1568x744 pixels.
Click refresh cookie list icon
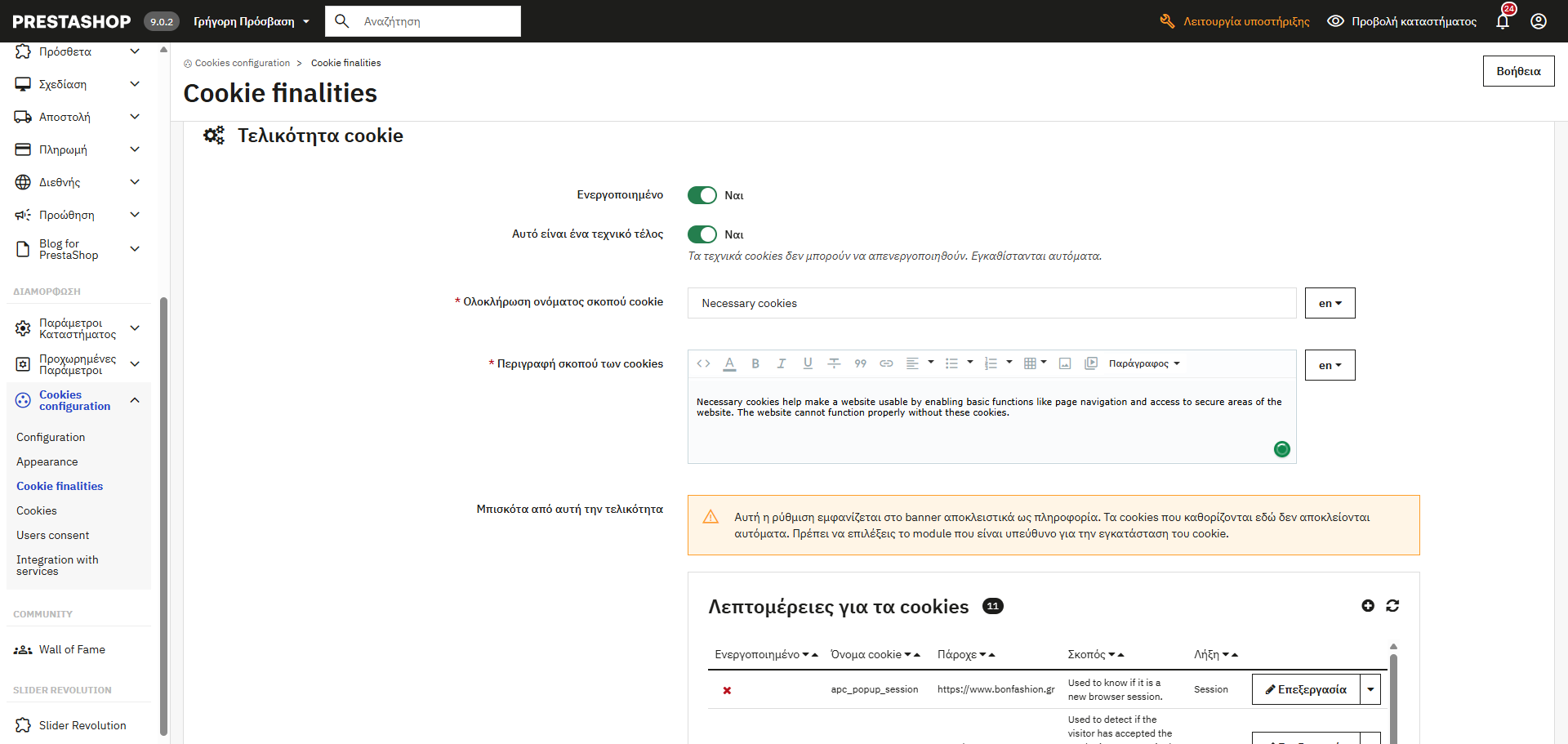click(x=1392, y=605)
